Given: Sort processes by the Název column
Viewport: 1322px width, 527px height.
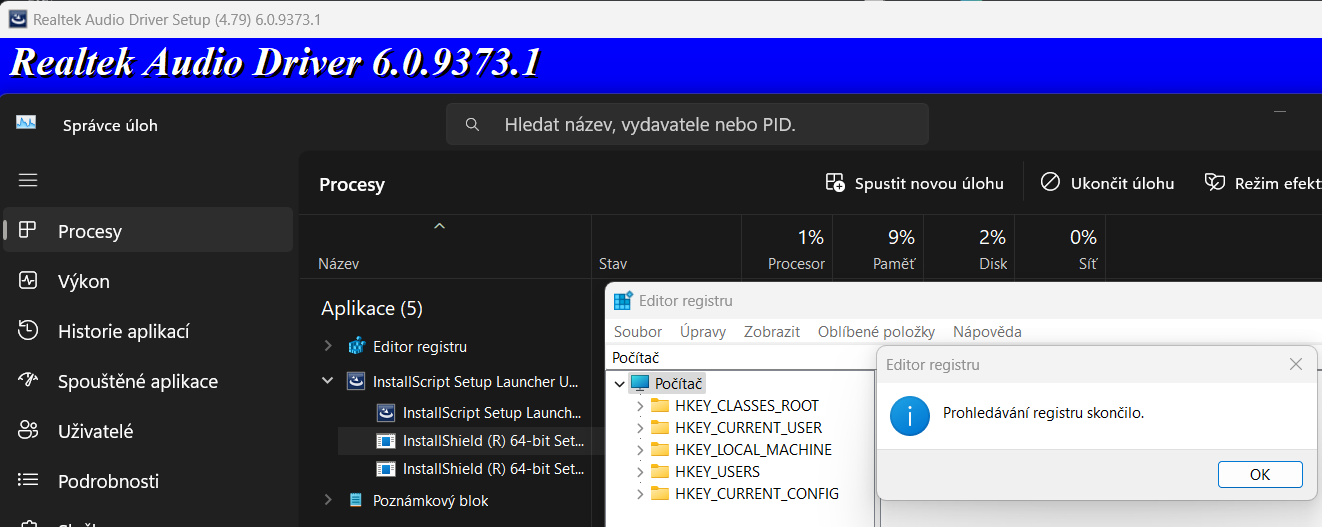Looking at the screenshot, I should [445, 247].
